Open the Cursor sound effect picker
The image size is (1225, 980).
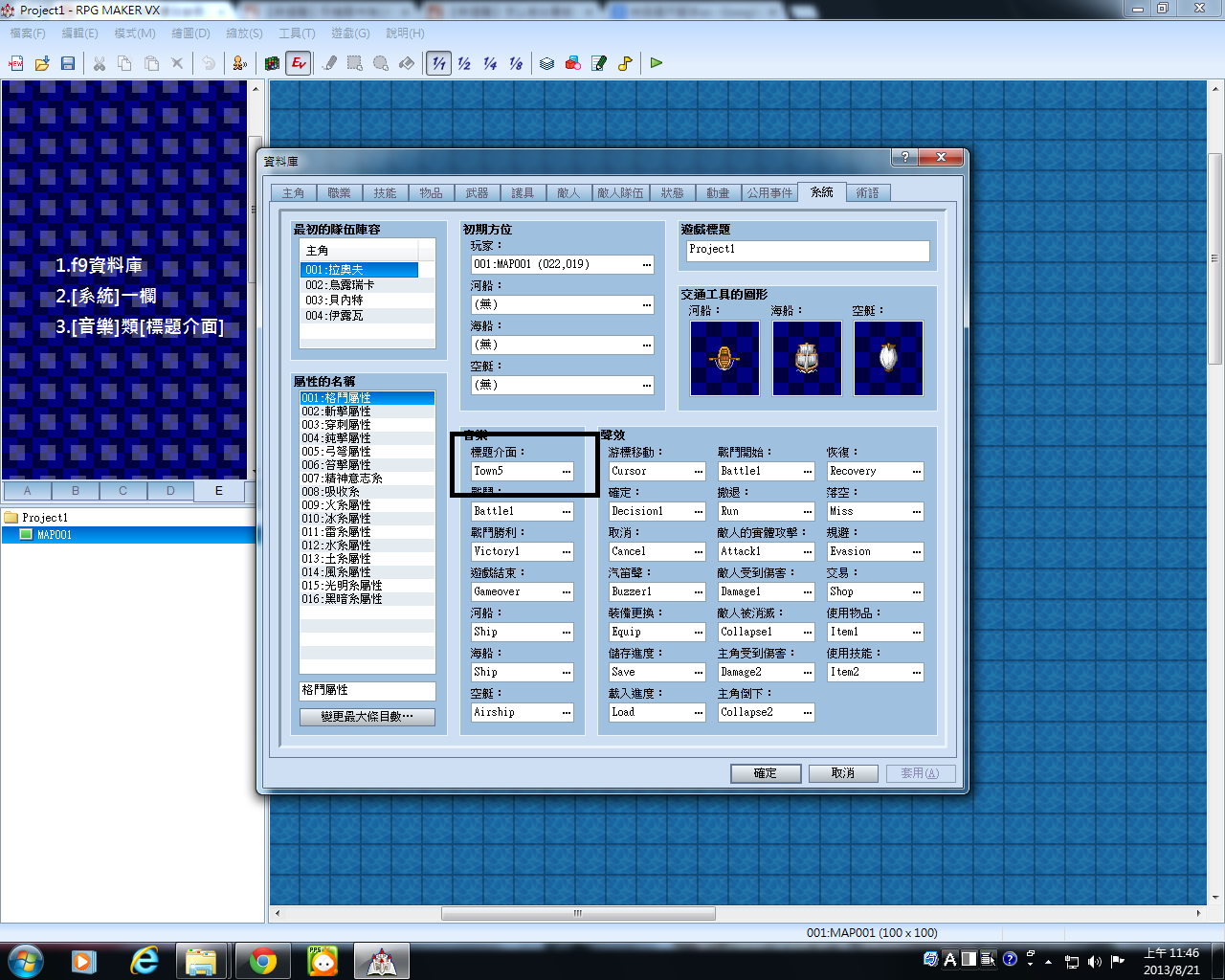699,471
